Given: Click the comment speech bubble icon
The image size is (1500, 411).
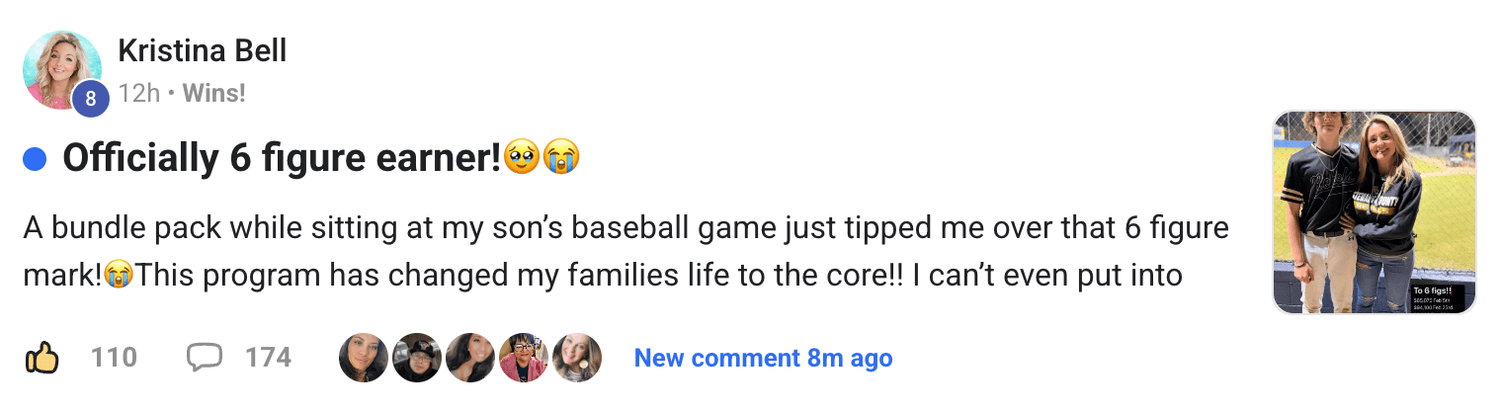Looking at the screenshot, I should point(204,357).
